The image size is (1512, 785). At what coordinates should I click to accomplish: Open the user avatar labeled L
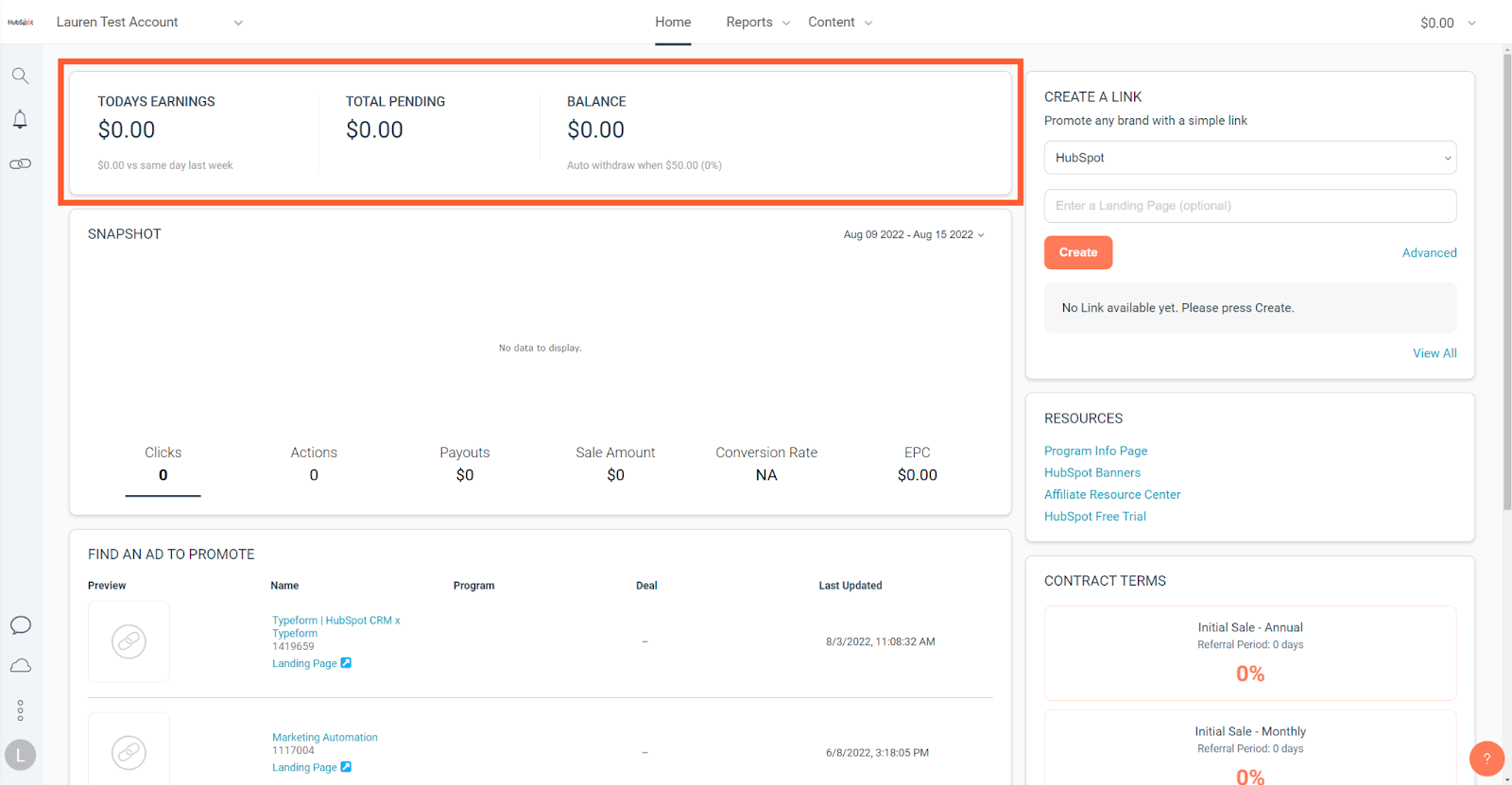[x=21, y=755]
